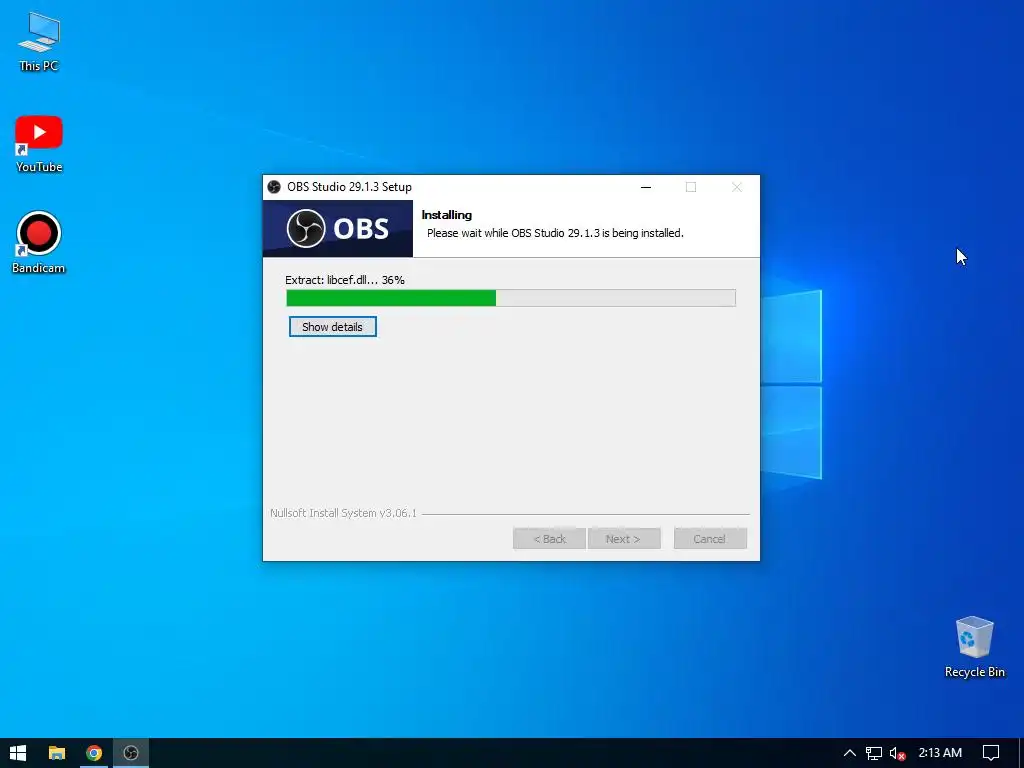This screenshot has width=1024, height=768.
Task: Open the 2:13 AM clock
Action: point(940,753)
